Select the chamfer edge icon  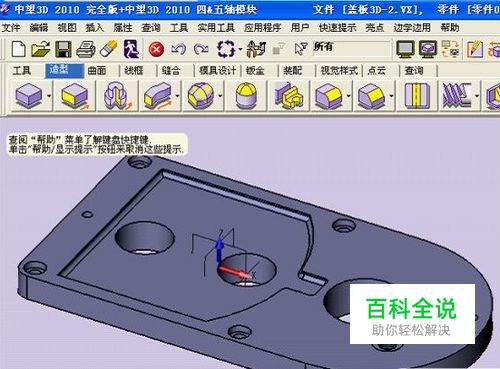pyautogui.click(x=371, y=96)
